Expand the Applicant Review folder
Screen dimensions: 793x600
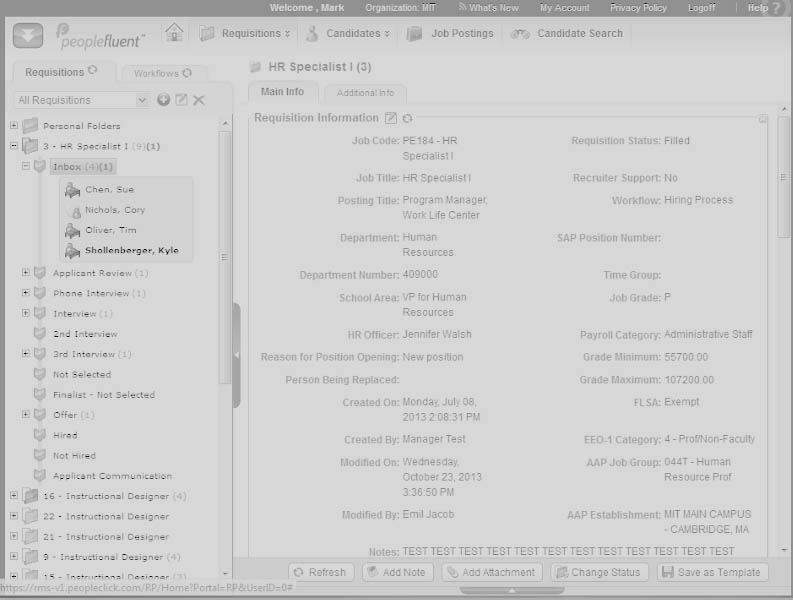pyautogui.click(x=26, y=273)
